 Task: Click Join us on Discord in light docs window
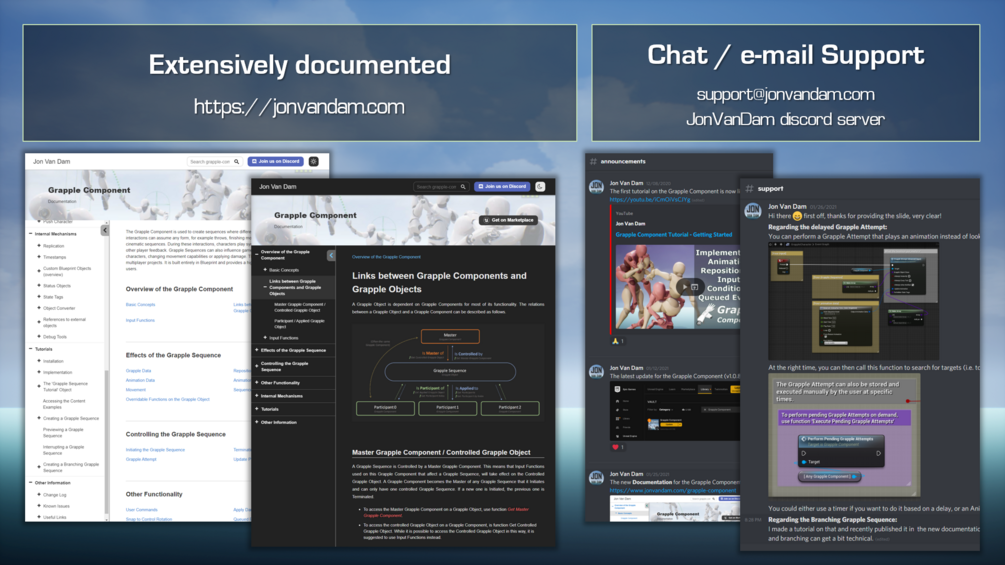pyautogui.click(x=276, y=161)
